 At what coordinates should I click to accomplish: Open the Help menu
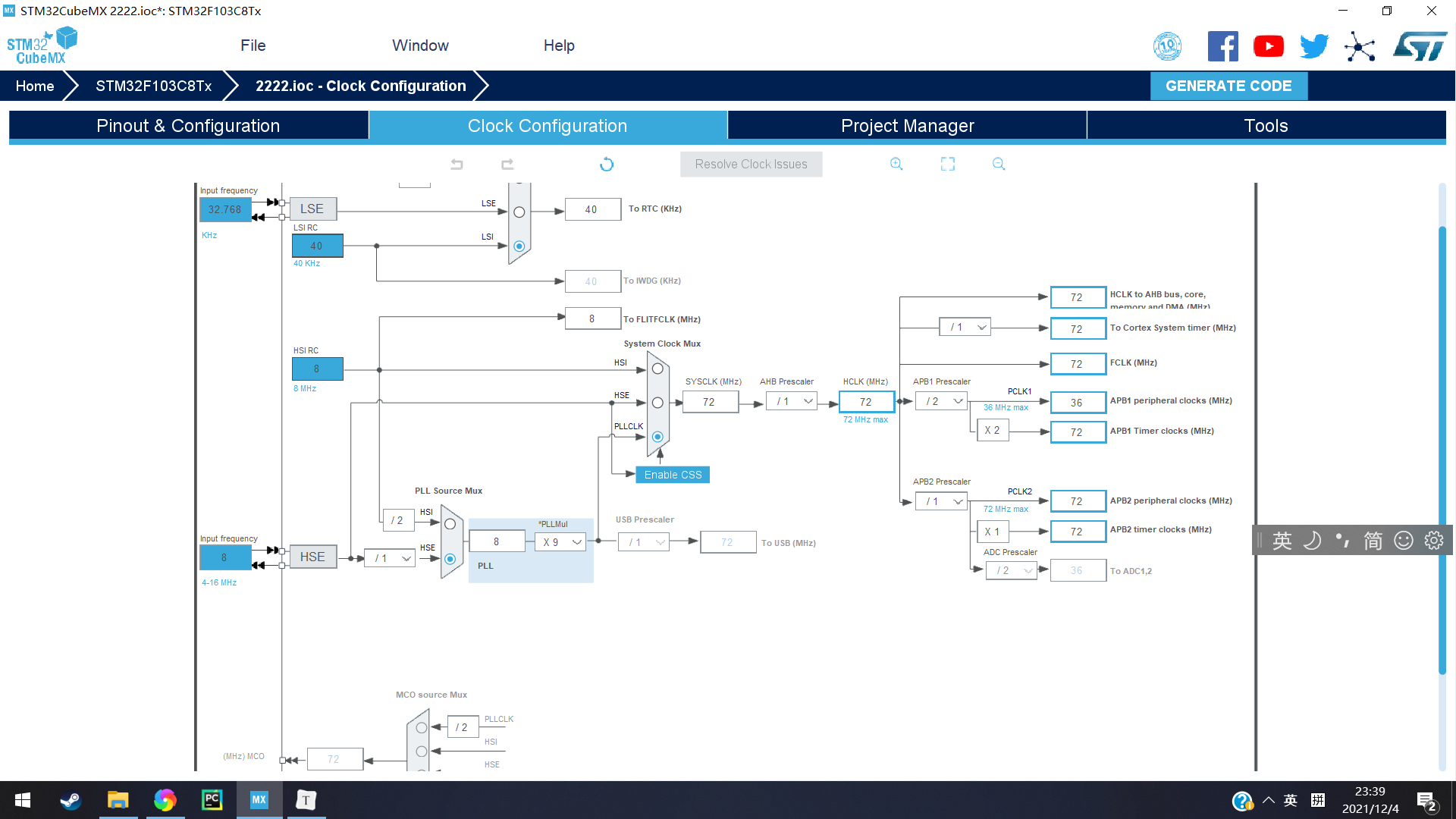pos(559,45)
